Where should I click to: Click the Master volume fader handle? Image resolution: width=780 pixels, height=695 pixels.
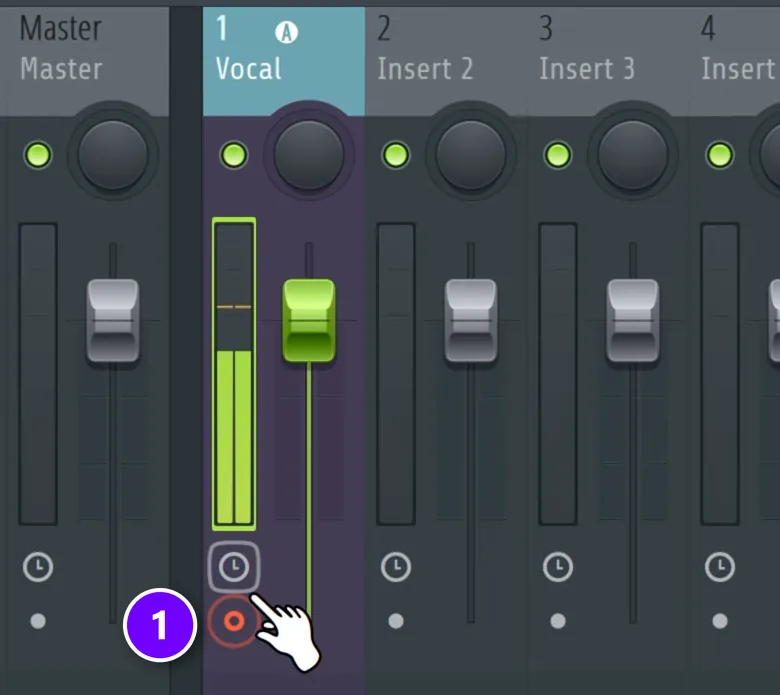(x=113, y=320)
